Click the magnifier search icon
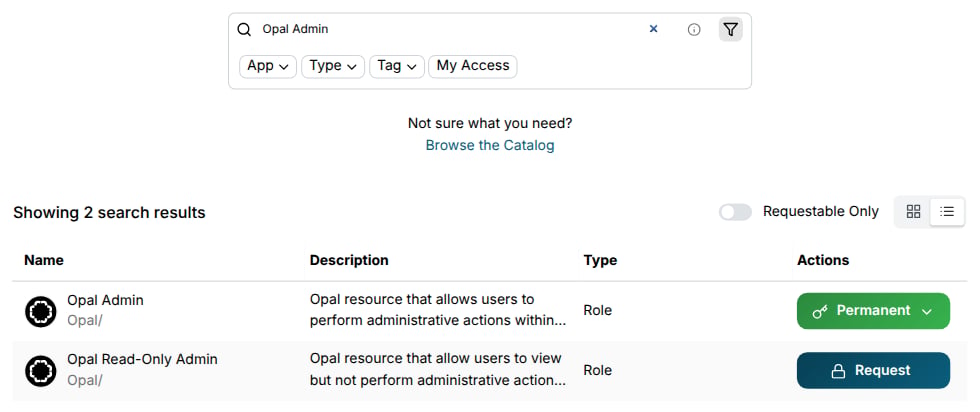980x412 pixels. coord(244,29)
